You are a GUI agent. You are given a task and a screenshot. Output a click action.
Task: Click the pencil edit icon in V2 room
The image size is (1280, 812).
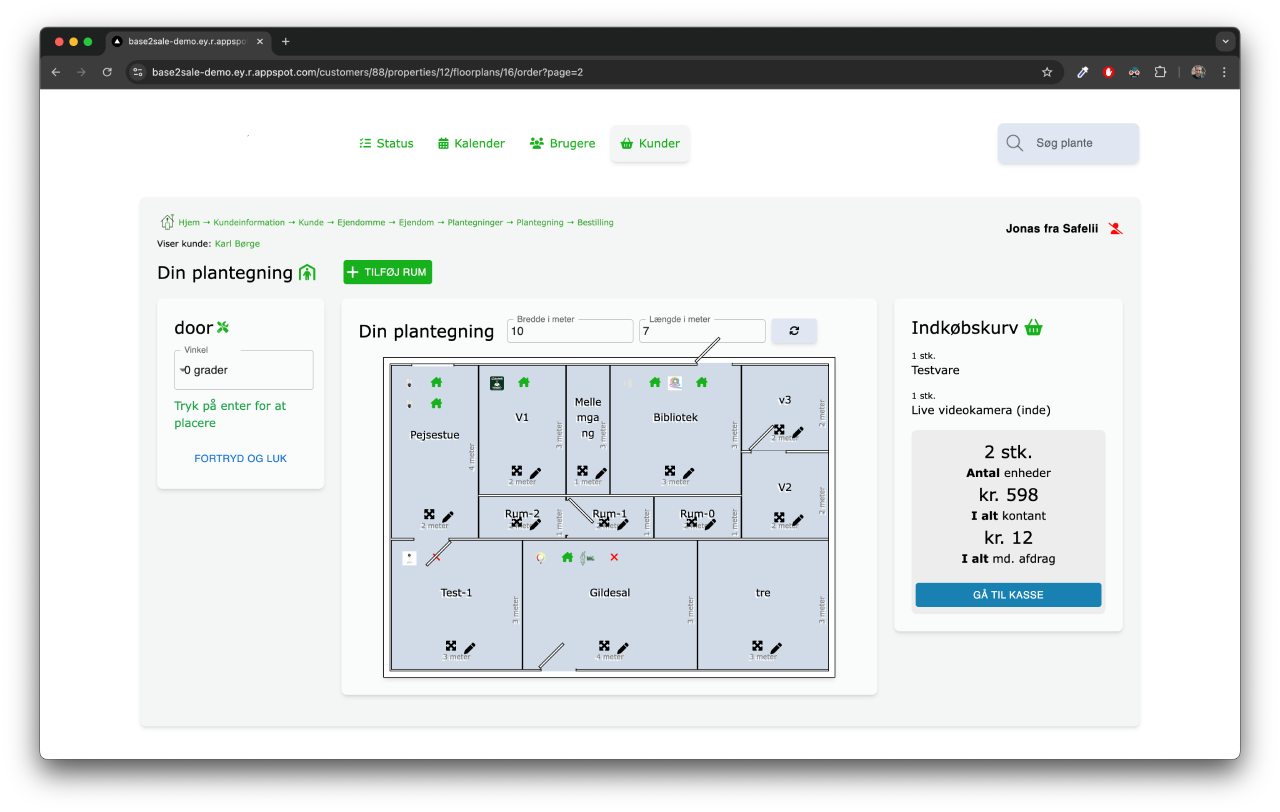pos(798,519)
